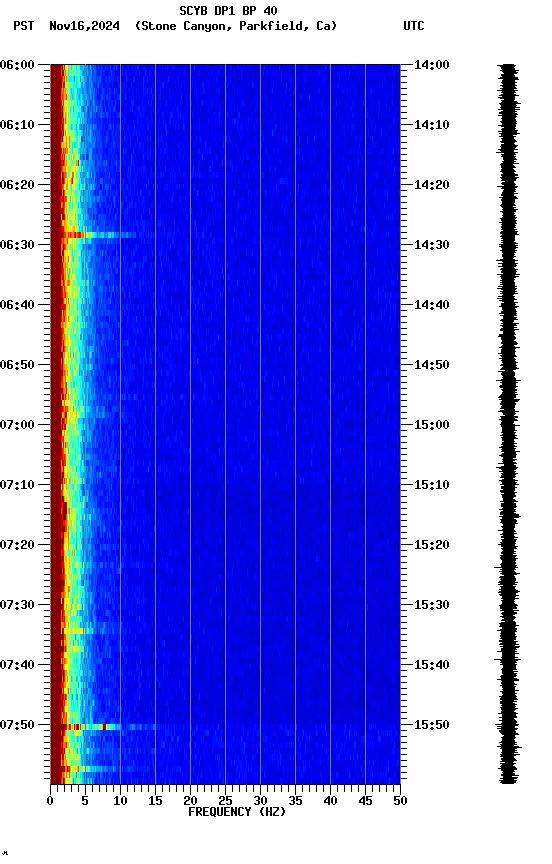552x864 pixels.
Task: Click the PST time label '06:30'
Action: pyautogui.click(x=17, y=245)
